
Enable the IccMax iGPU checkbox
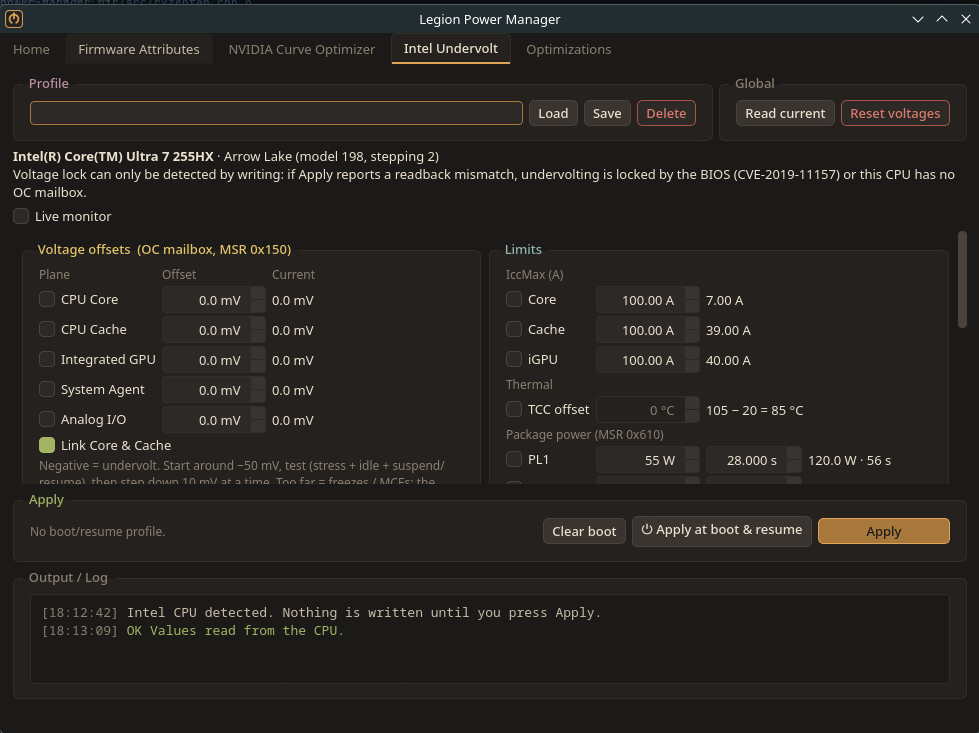tap(514, 359)
